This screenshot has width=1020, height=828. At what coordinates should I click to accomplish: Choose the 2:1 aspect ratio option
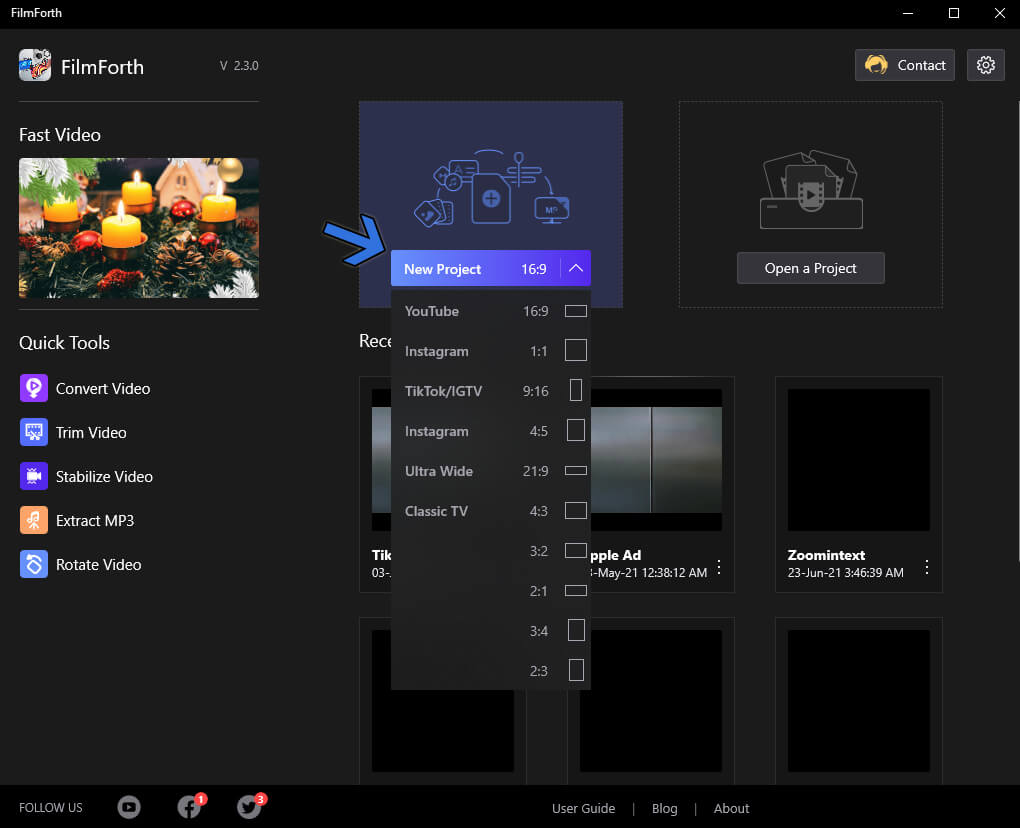491,591
